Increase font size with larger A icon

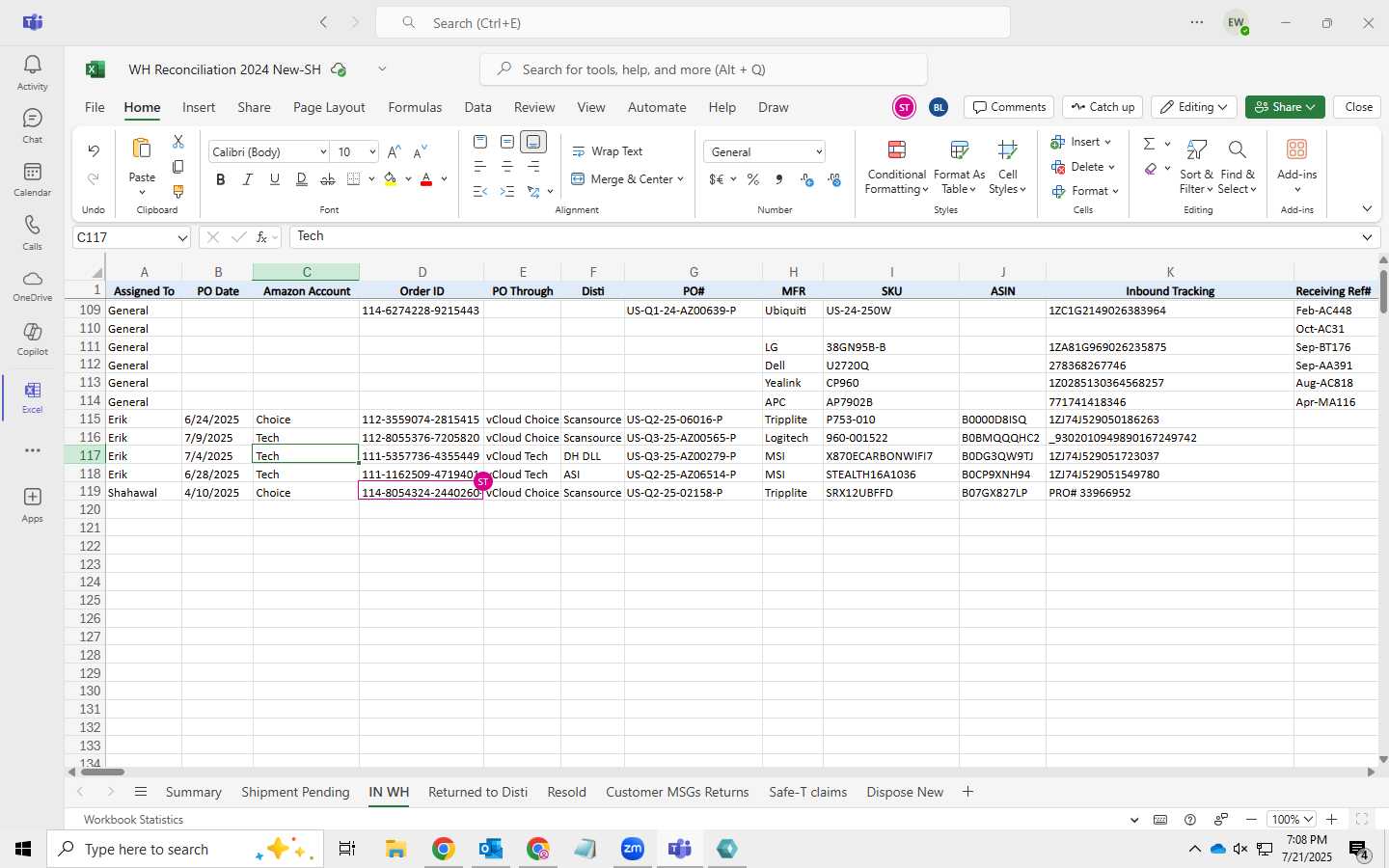[394, 151]
